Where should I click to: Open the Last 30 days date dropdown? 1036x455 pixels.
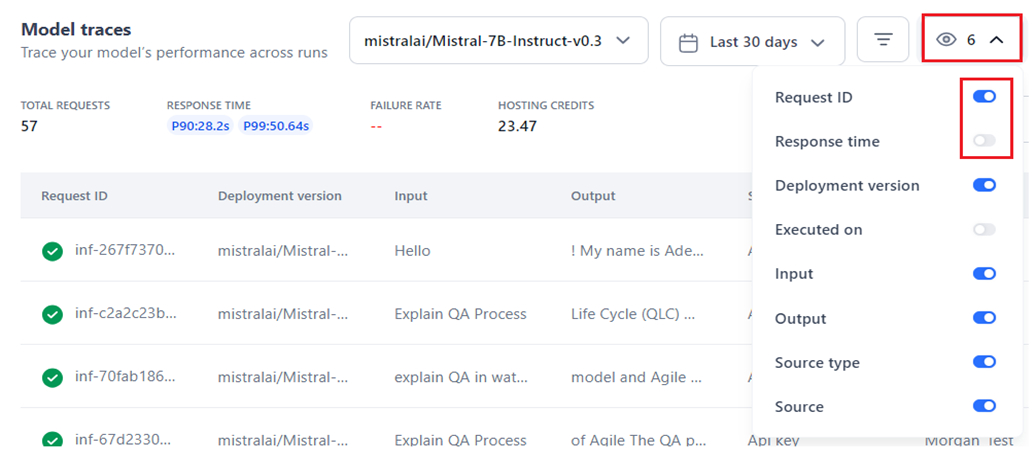(752, 42)
